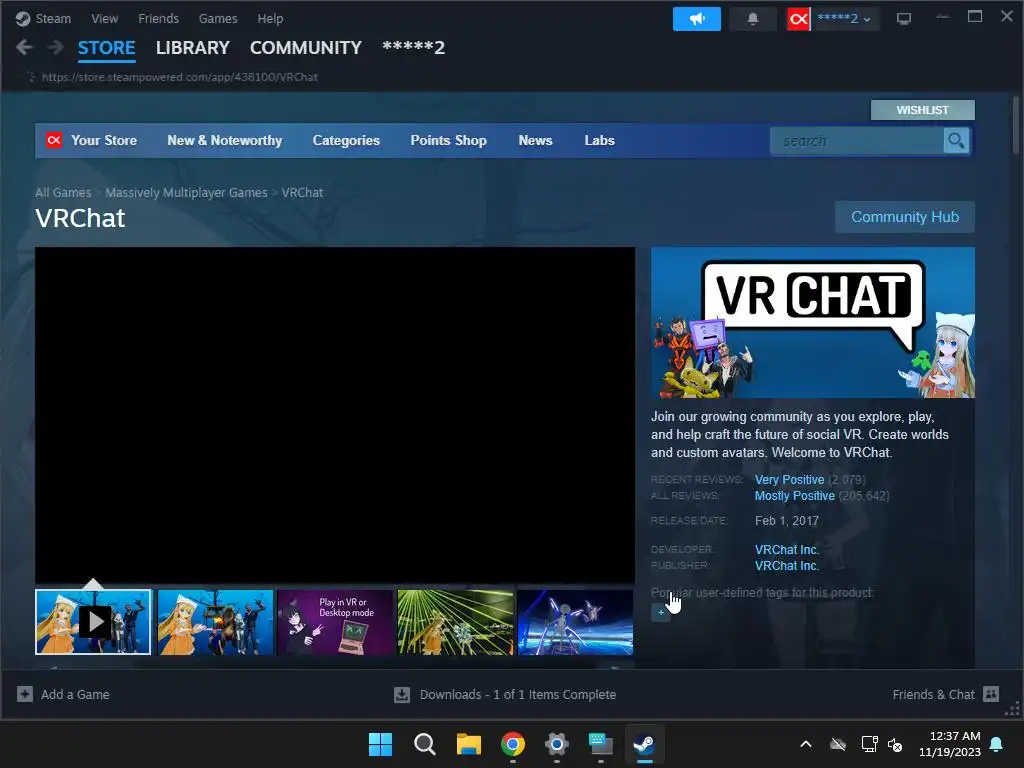Switch to the LIBRARY tab
The height and width of the screenshot is (768, 1024).
[193, 48]
